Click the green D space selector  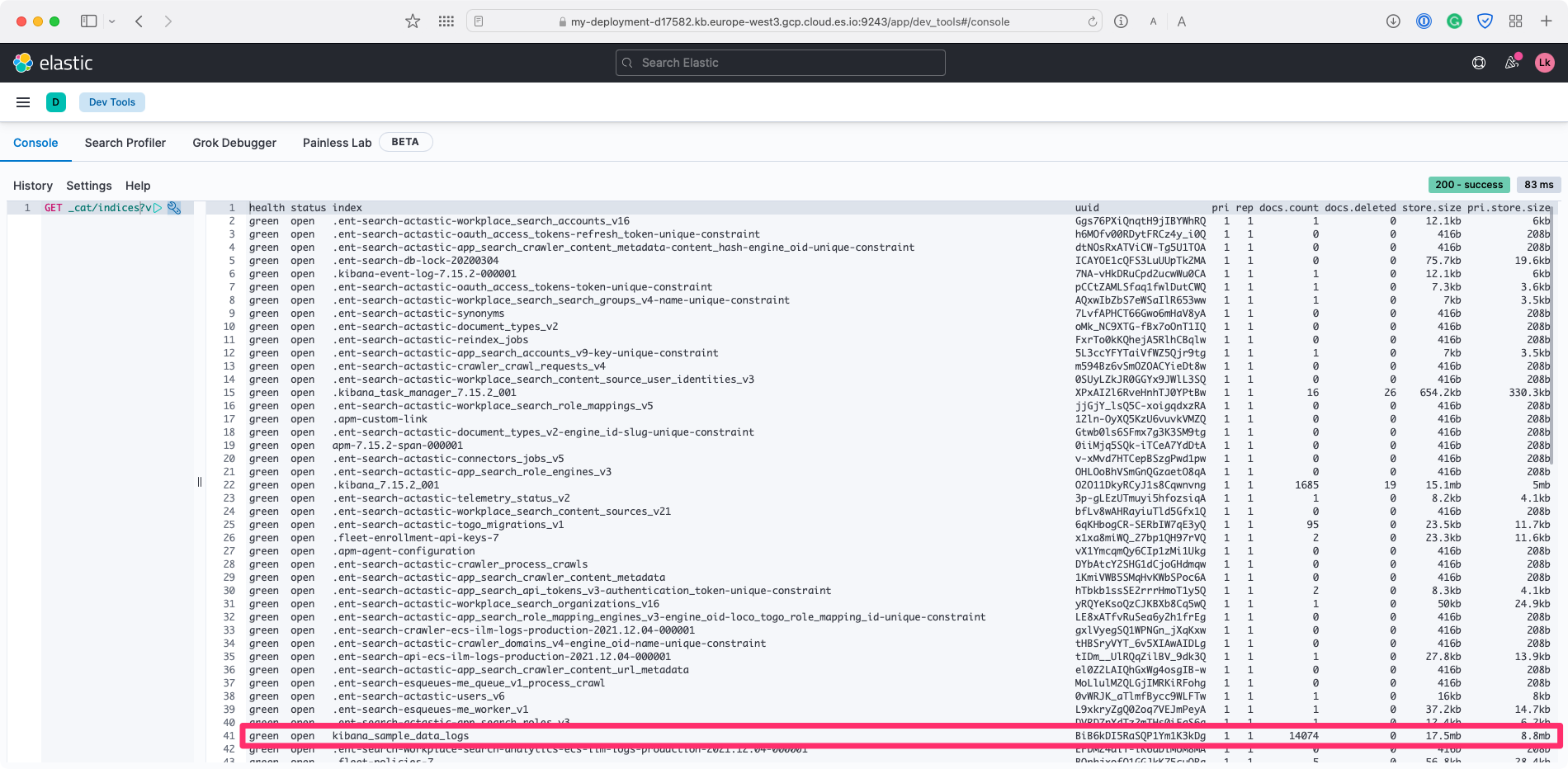point(56,102)
